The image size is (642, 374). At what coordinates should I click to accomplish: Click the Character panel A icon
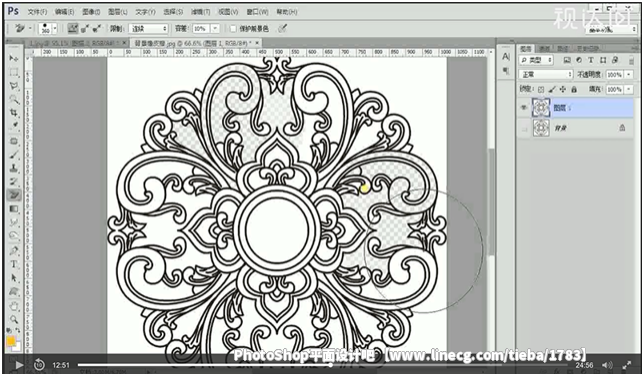506,57
